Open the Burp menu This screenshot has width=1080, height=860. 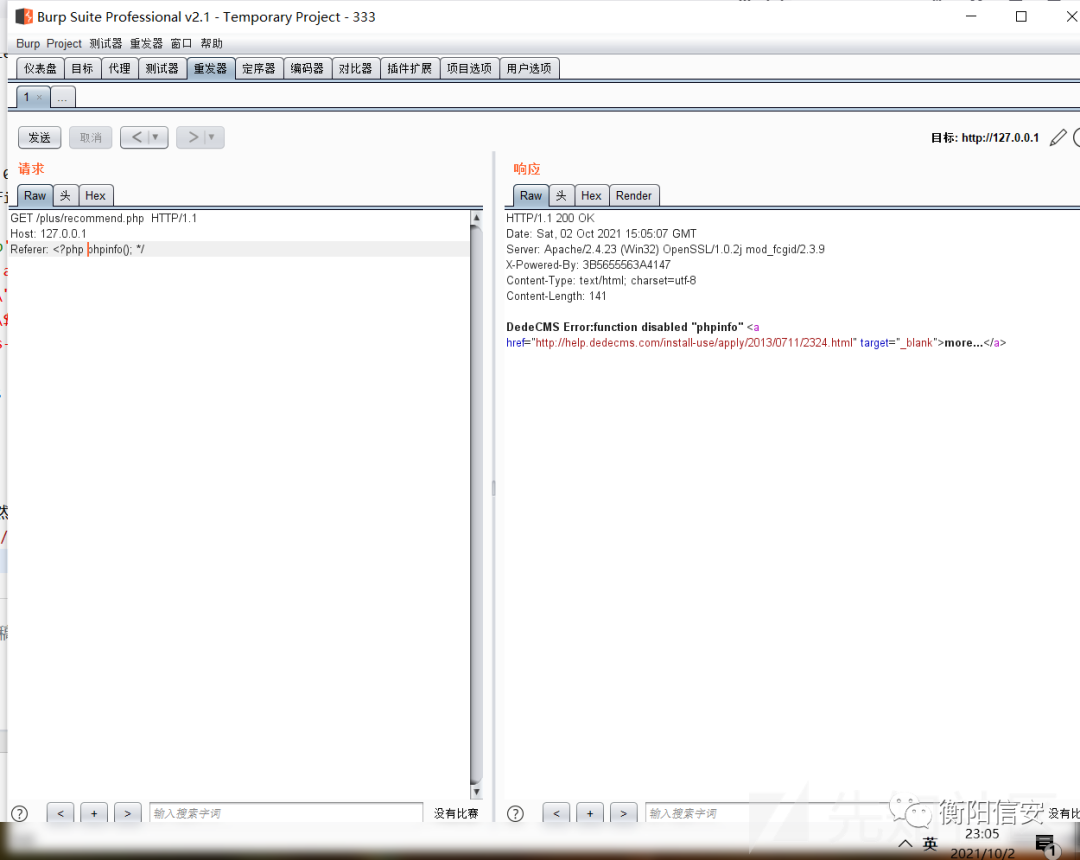coord(28,43)
